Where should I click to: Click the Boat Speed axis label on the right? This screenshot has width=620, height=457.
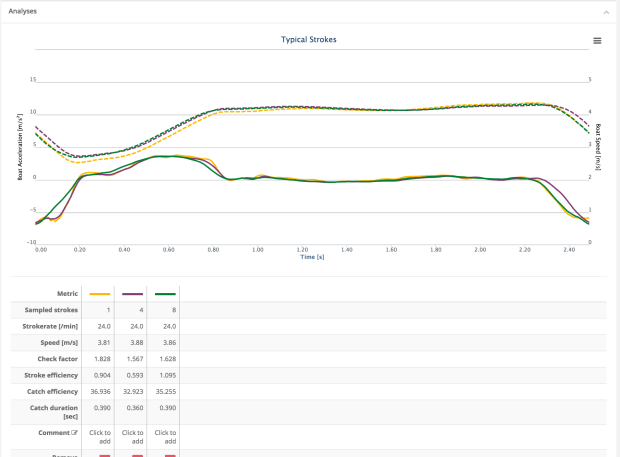(x=598, y=148)
